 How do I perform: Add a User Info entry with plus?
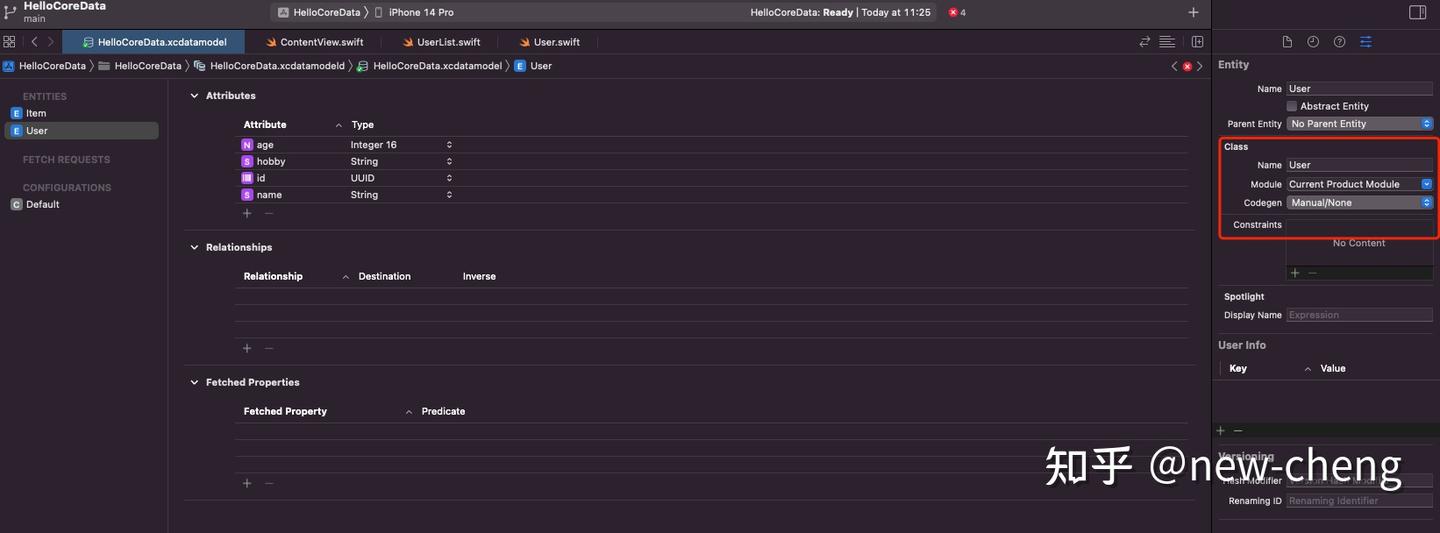tap(1220, 431)
